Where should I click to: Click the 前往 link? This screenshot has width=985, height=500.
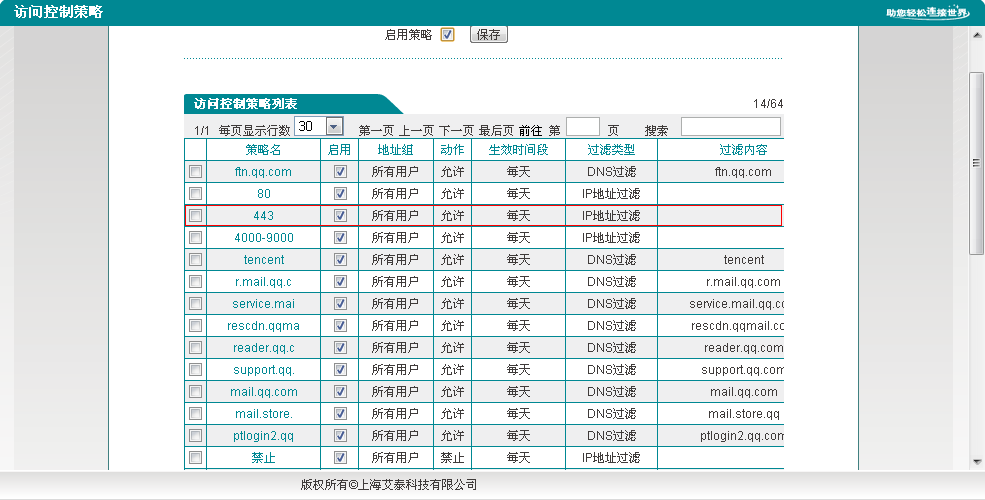(x=530, y=131)
